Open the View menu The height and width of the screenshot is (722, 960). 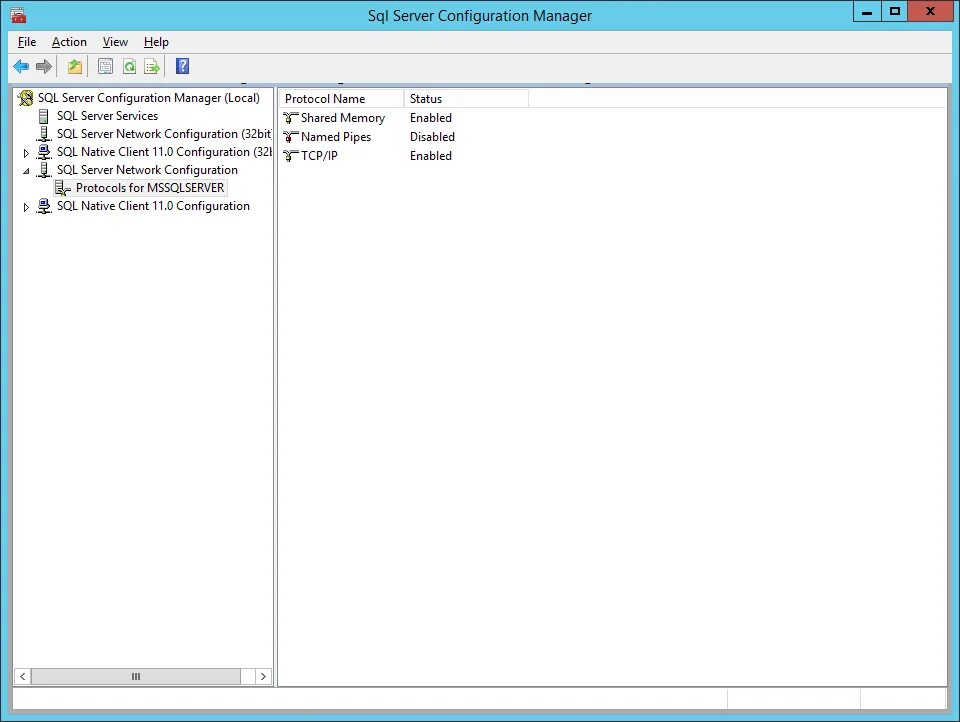point(115,42)
